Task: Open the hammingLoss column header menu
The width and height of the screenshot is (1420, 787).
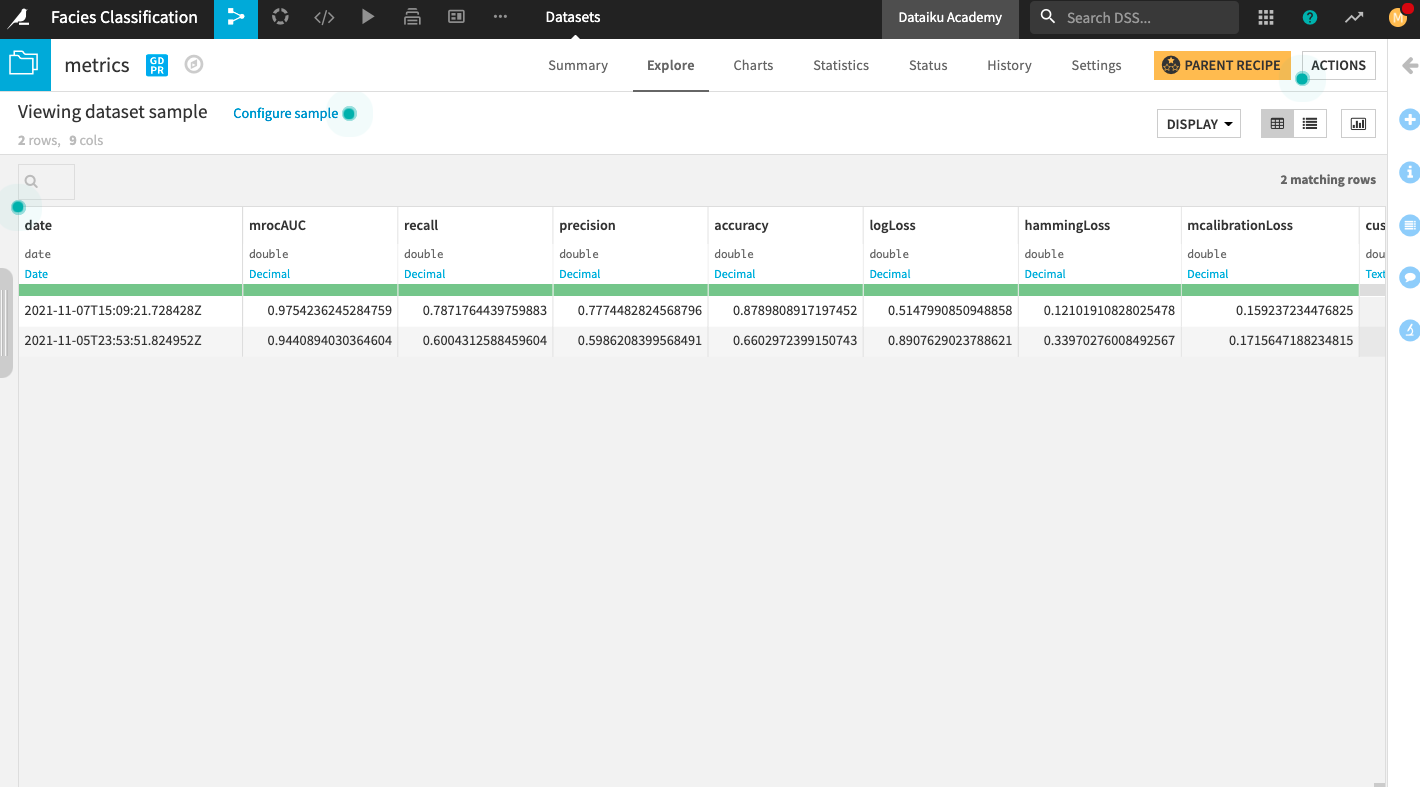Action: 1067,225
